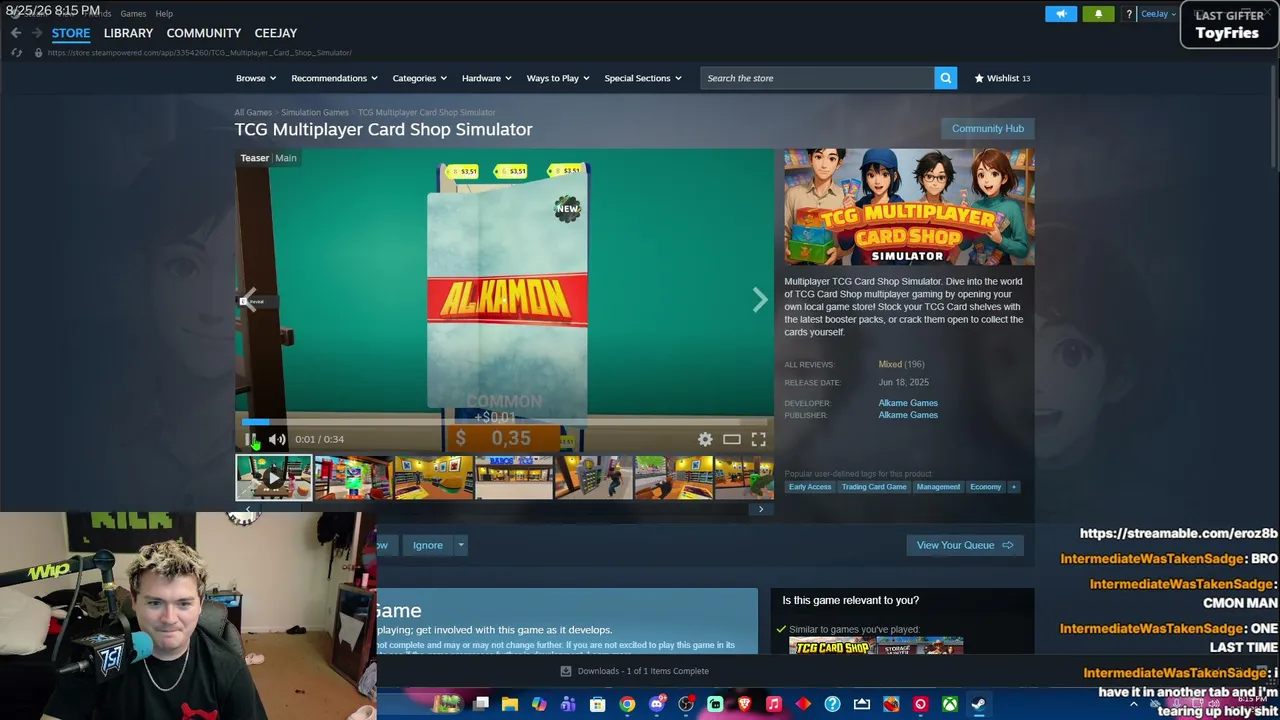The image size is (1280, 720).
Task: Click the Economy tag
Action: tap(985, 487)
